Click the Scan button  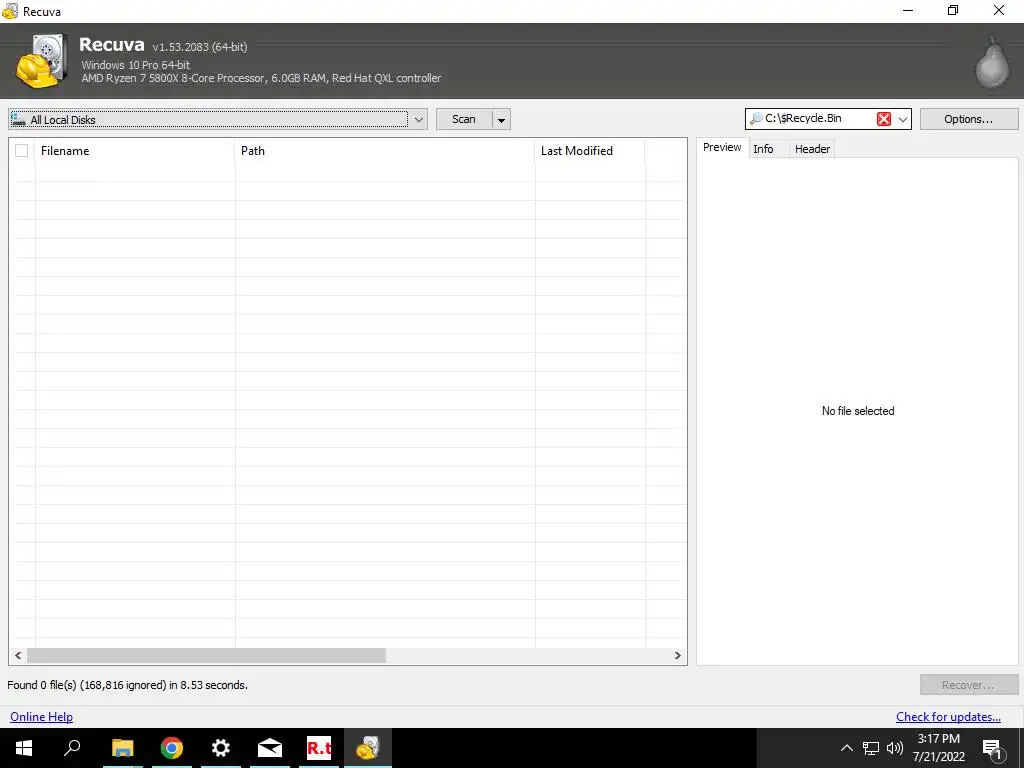coord(464,120)
